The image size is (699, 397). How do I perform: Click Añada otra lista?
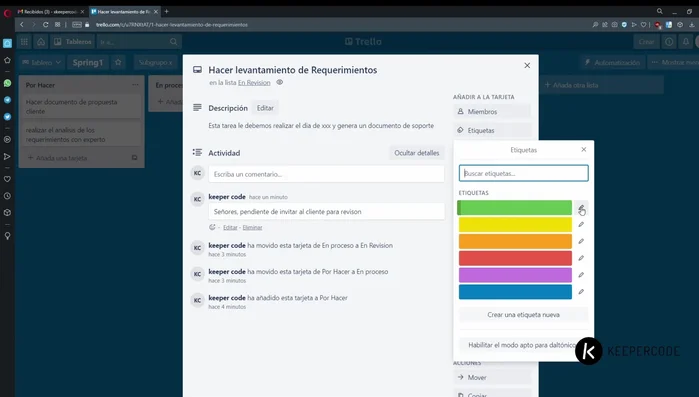pyautogui.click(x=602, y=85)
